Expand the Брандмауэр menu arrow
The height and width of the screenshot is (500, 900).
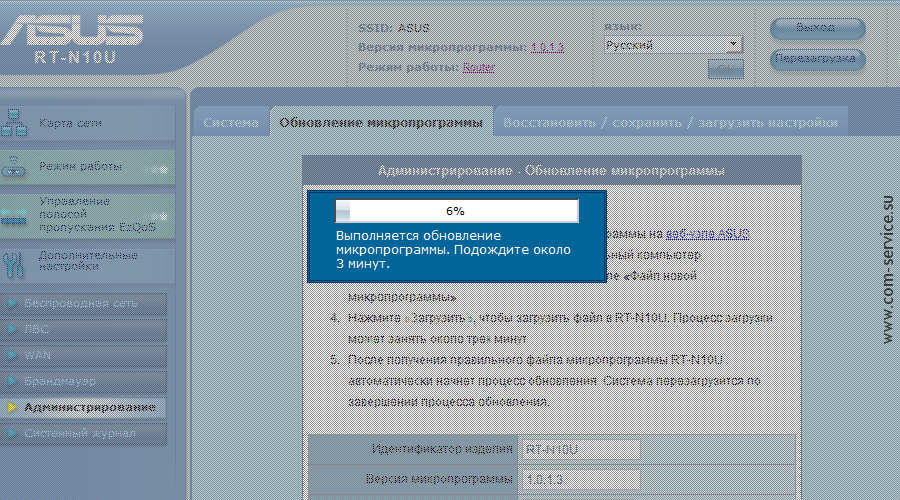click(x=12, y=381)
